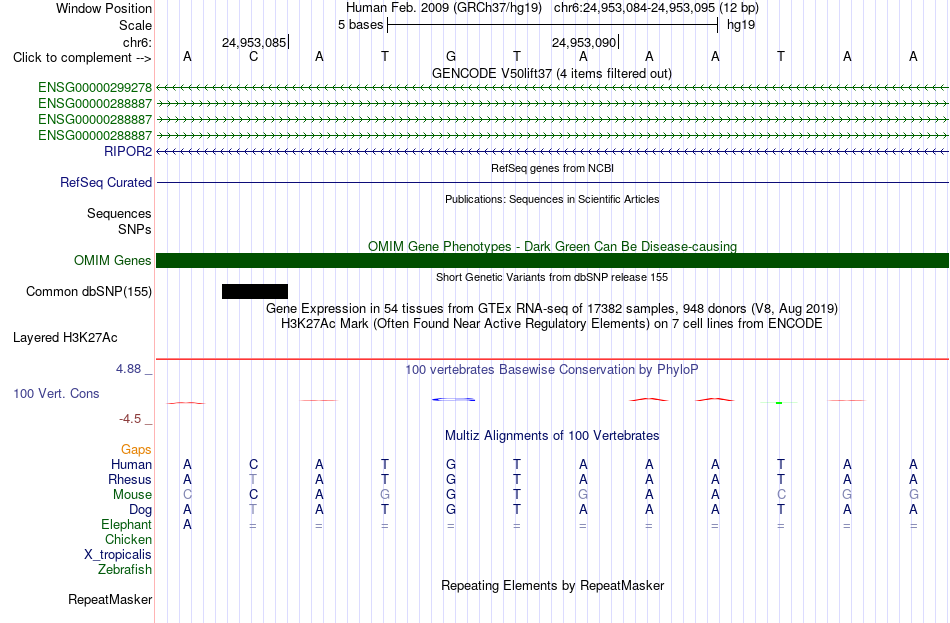Select the Chicken species row label
This screenshot has height=623, width=950.
click(x=128, y=539)
